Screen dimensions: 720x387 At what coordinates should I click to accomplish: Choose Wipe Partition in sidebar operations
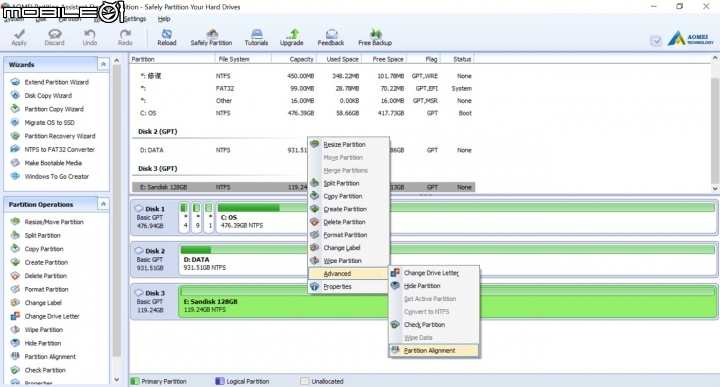tap(37, 330)
